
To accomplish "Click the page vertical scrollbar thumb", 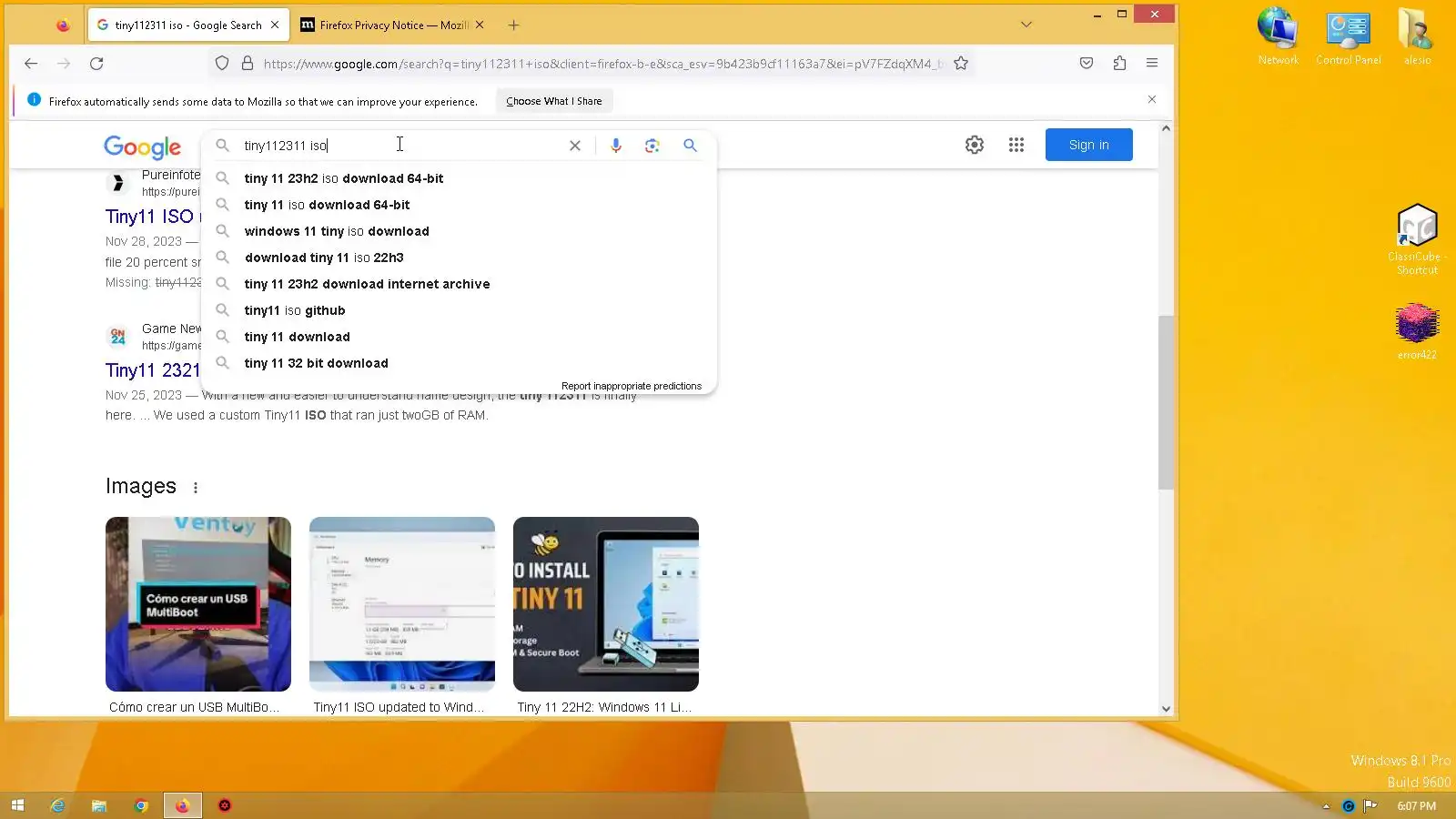I will (1166, 402).
